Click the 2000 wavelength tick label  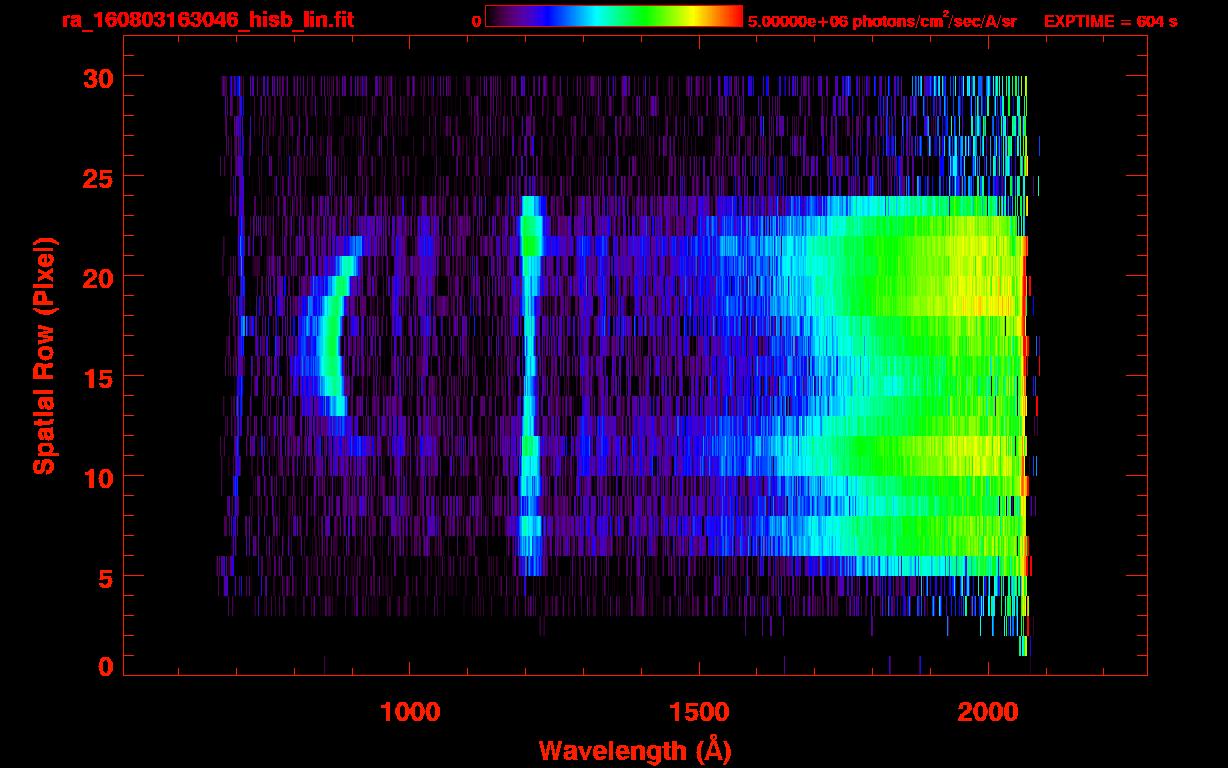[x=988, y=711]
